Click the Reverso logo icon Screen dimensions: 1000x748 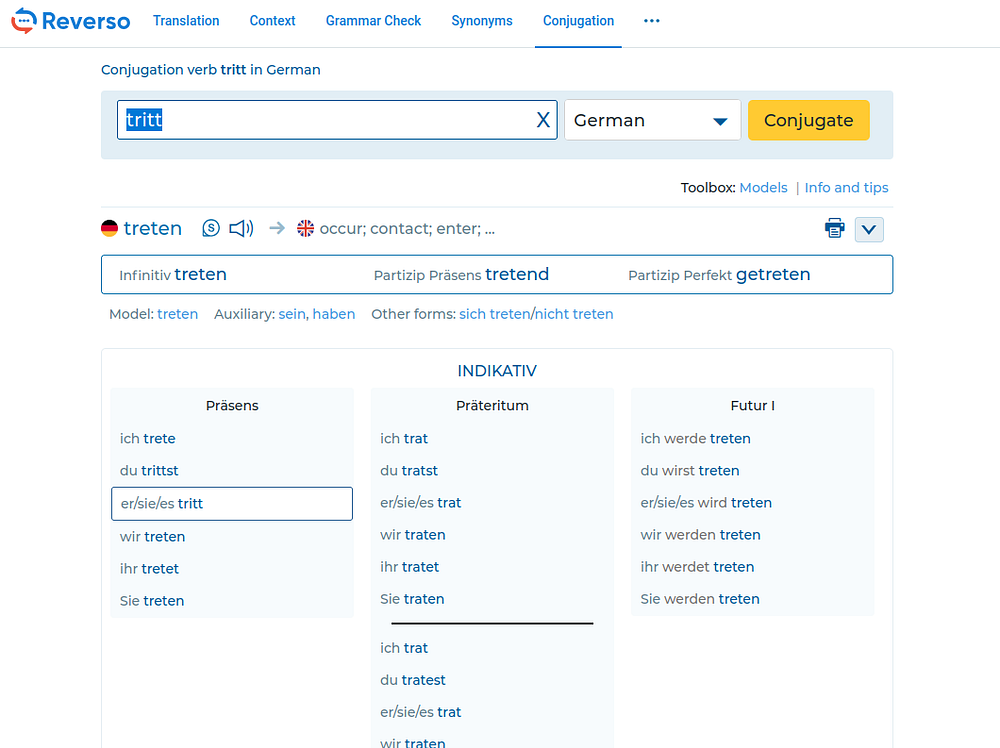[24, 20]
